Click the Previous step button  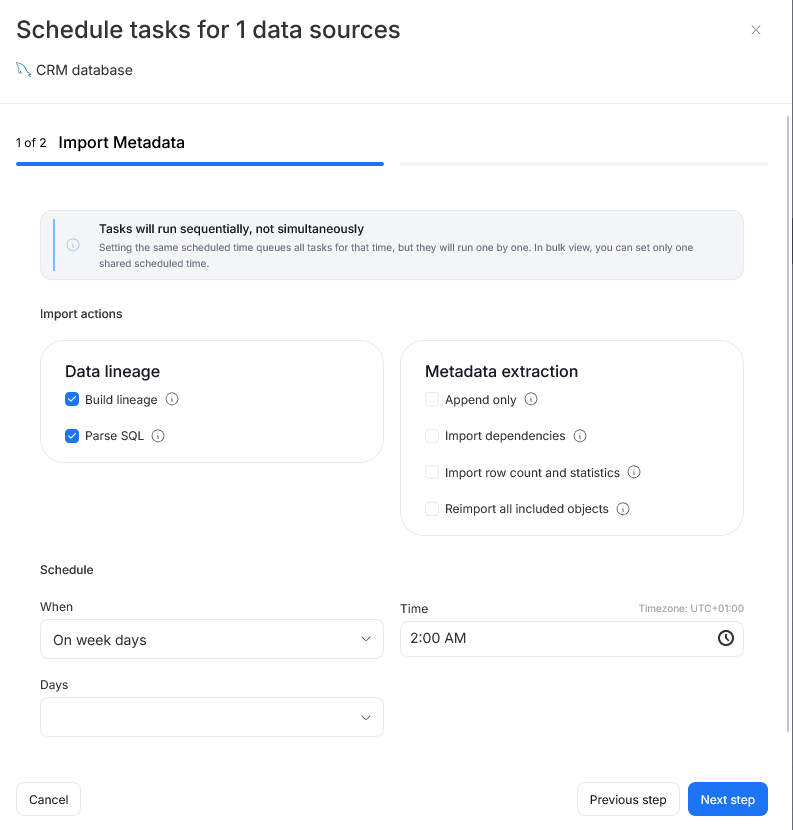pos(628,799)
